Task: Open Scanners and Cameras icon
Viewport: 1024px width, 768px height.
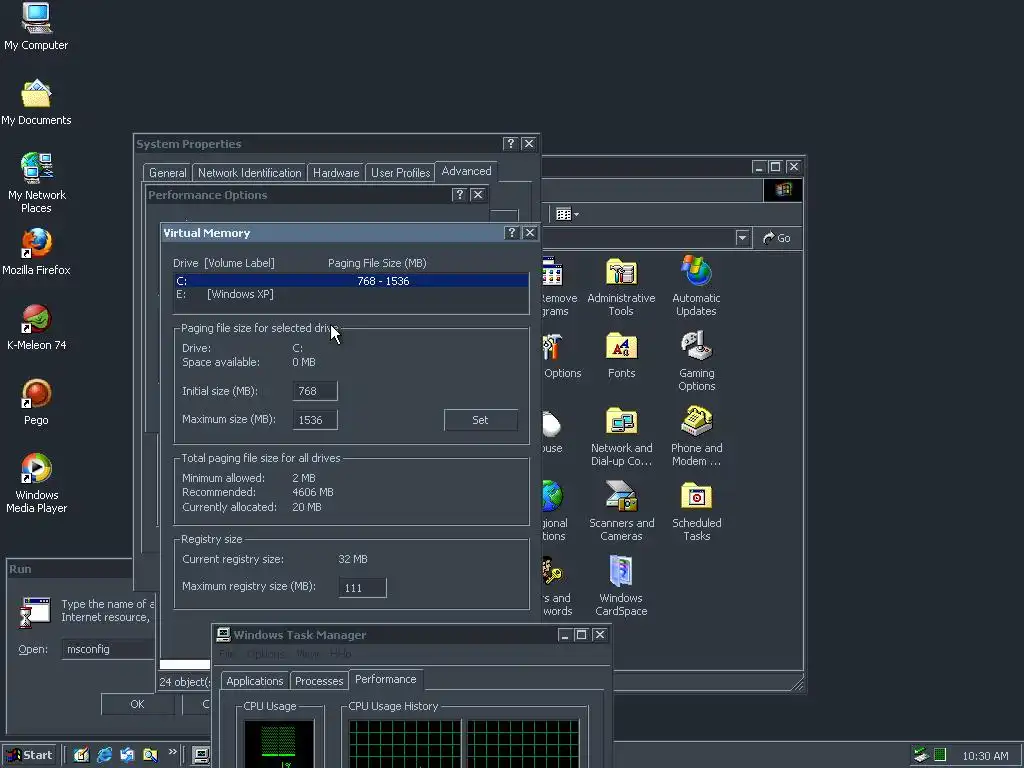Action: point(621,511)
